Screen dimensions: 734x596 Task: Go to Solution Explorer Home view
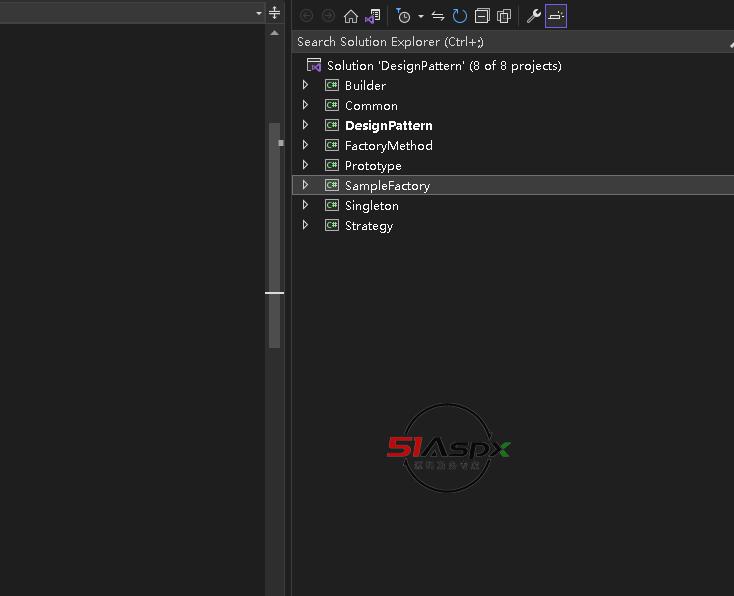(351, 16)
